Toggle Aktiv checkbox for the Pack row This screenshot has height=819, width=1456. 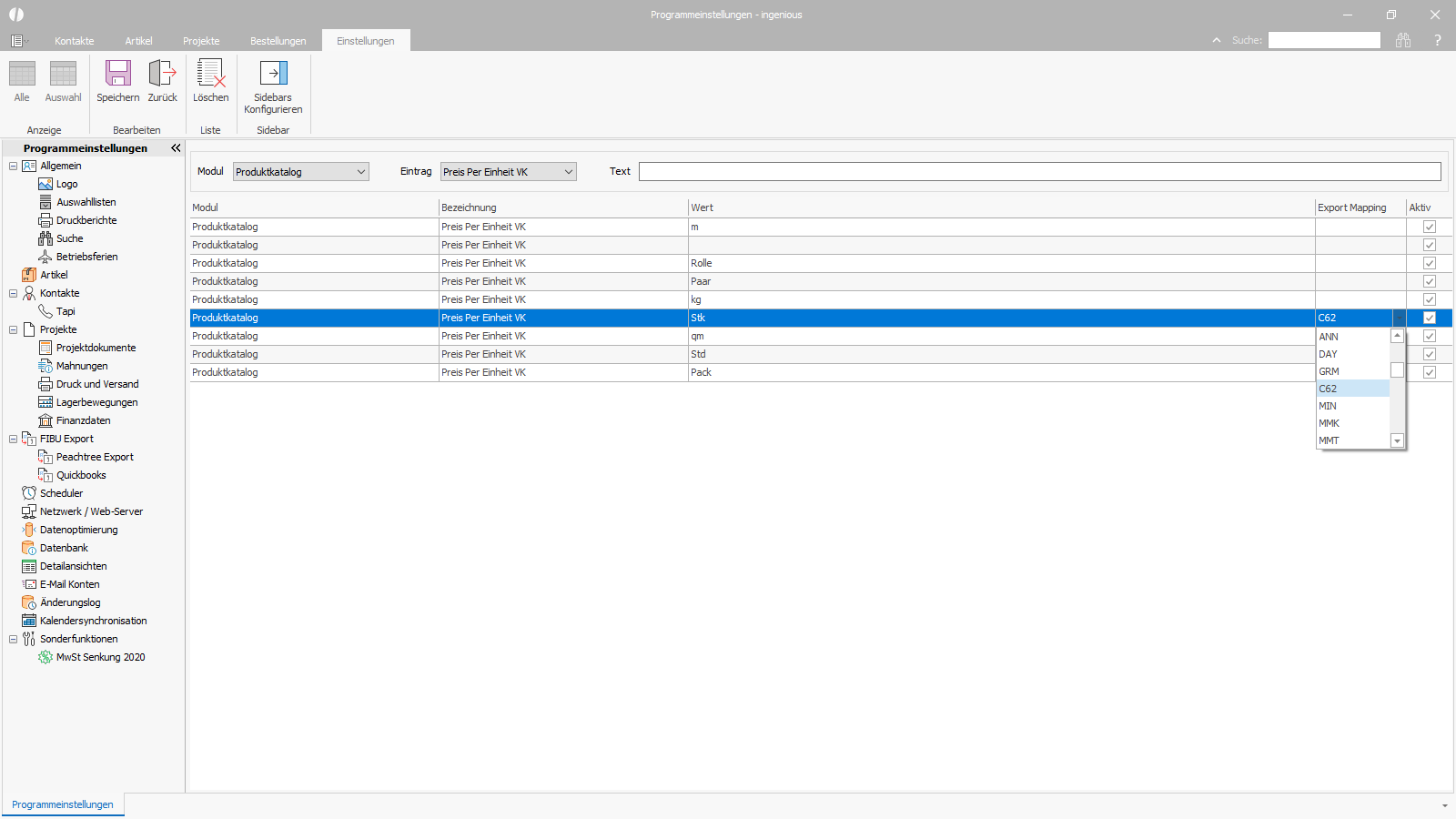[x=1429, y=372]
